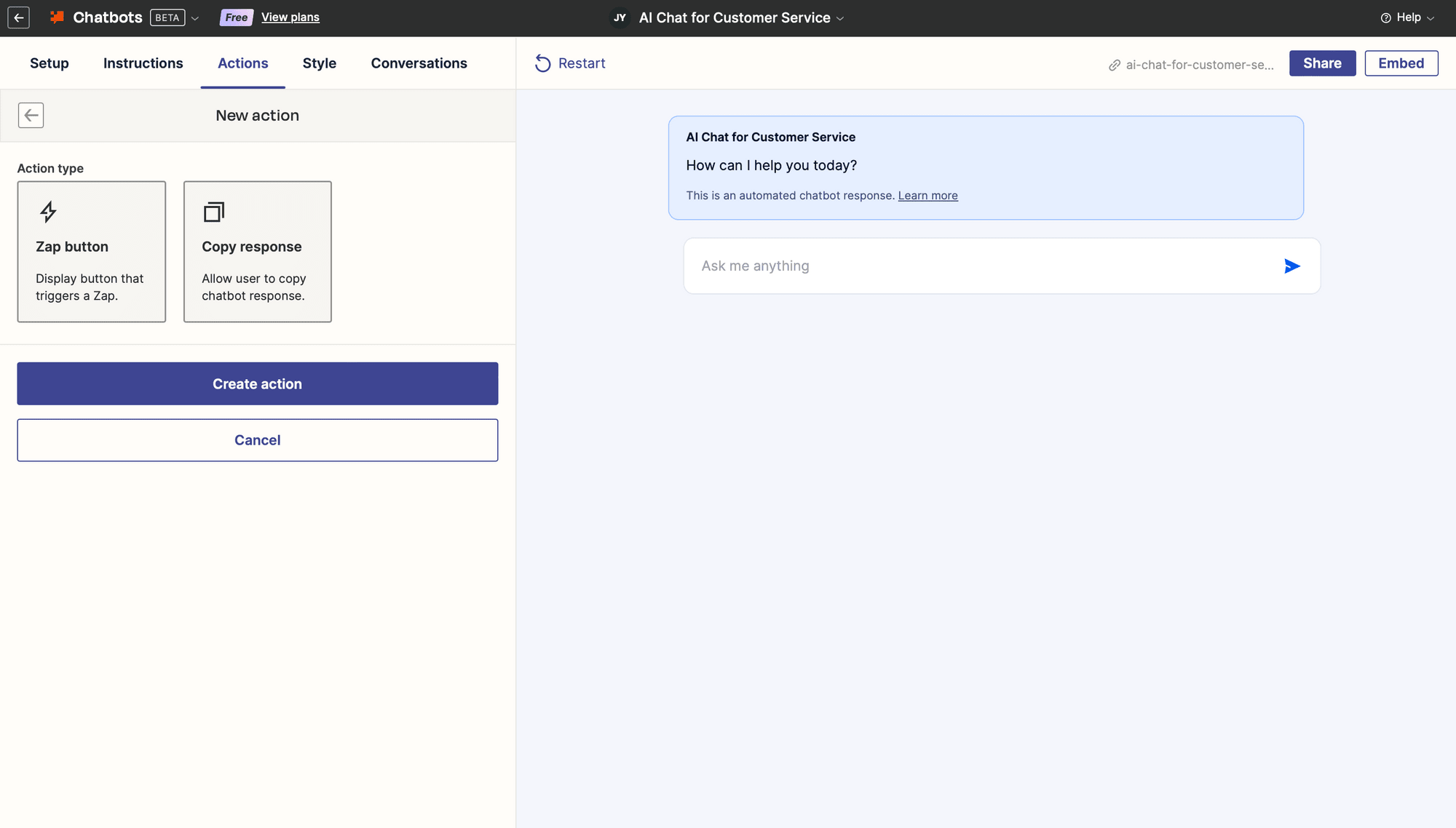Screen dimensions: 1456x828
Task: Click the back arrow in the top toolbar
Action: (x=18, y=17)
